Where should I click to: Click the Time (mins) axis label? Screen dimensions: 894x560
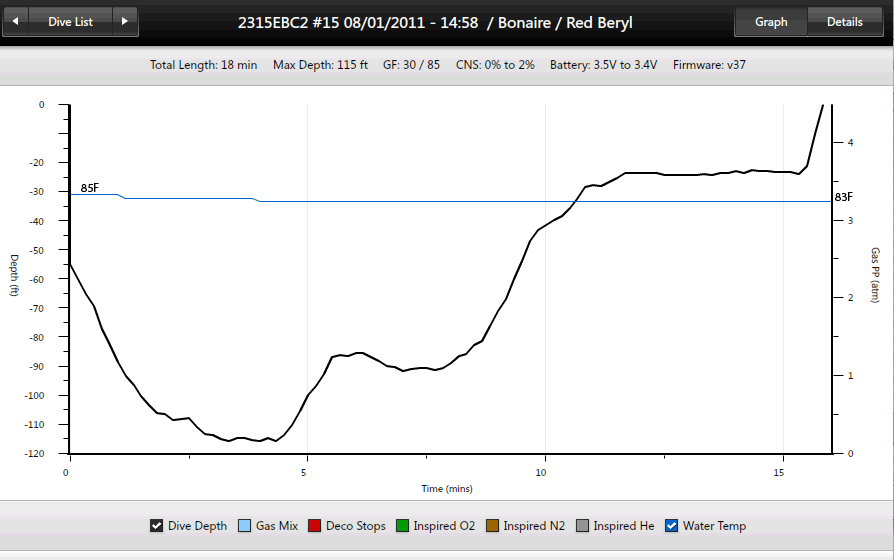[x=446, y=489]
